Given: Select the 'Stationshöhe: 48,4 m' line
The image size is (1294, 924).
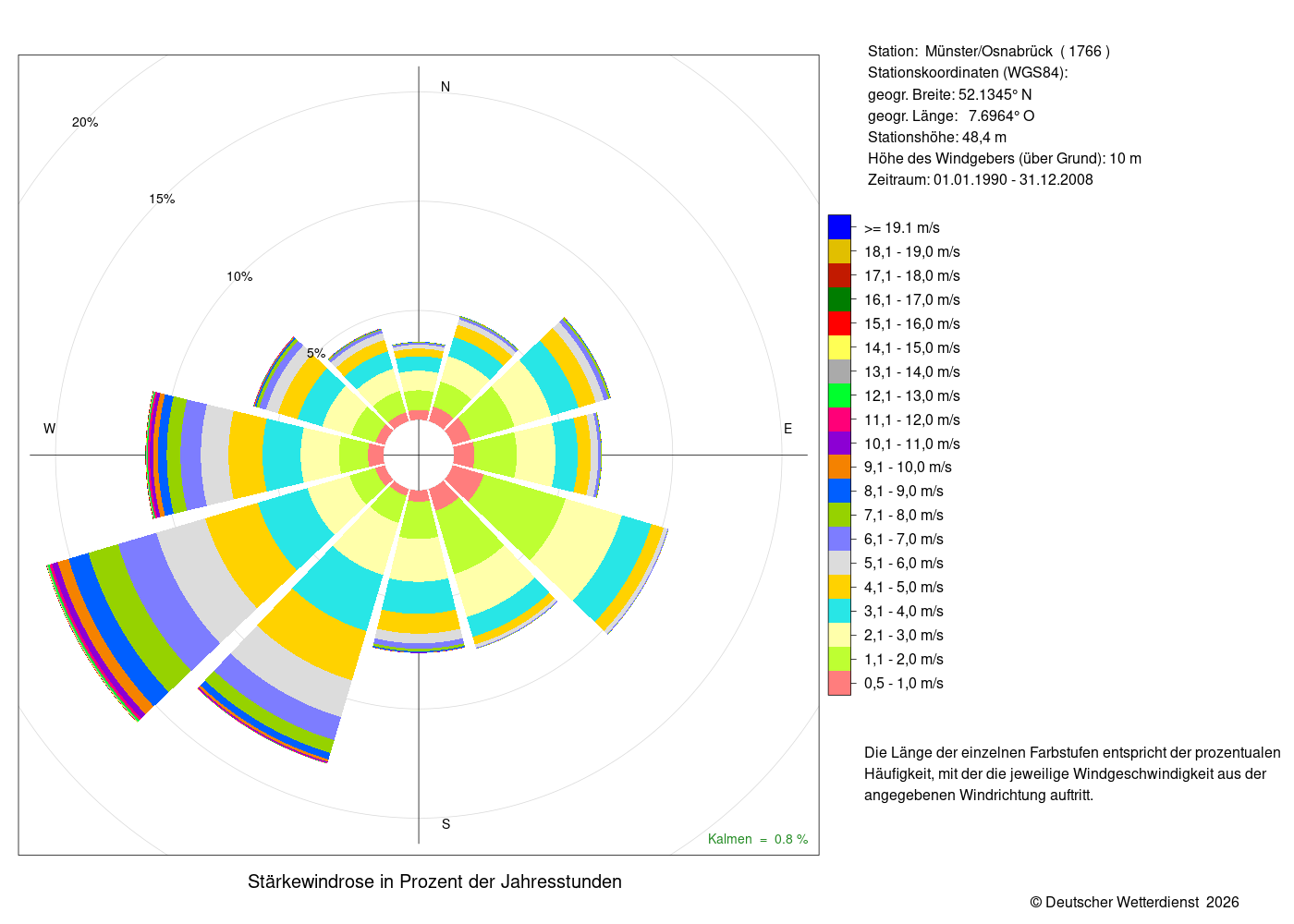Looking at the screenshot, I should point(937,137).
